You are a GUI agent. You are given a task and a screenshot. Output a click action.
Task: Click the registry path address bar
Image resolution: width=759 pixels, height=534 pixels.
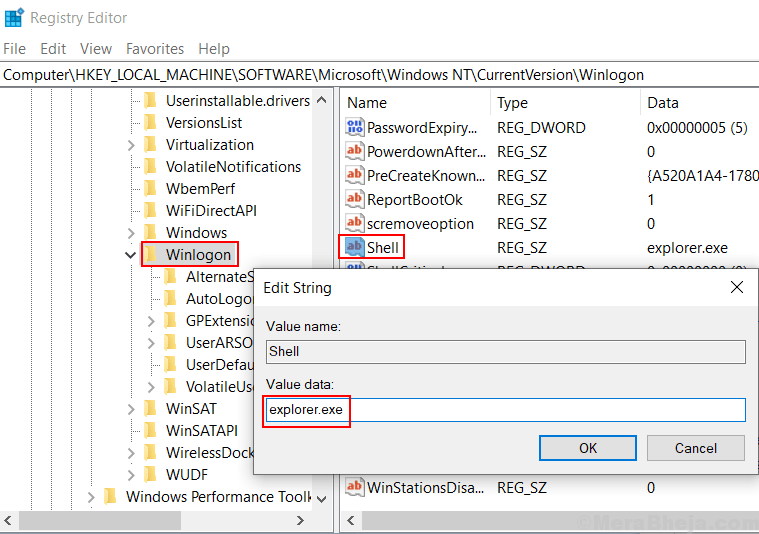380,75
